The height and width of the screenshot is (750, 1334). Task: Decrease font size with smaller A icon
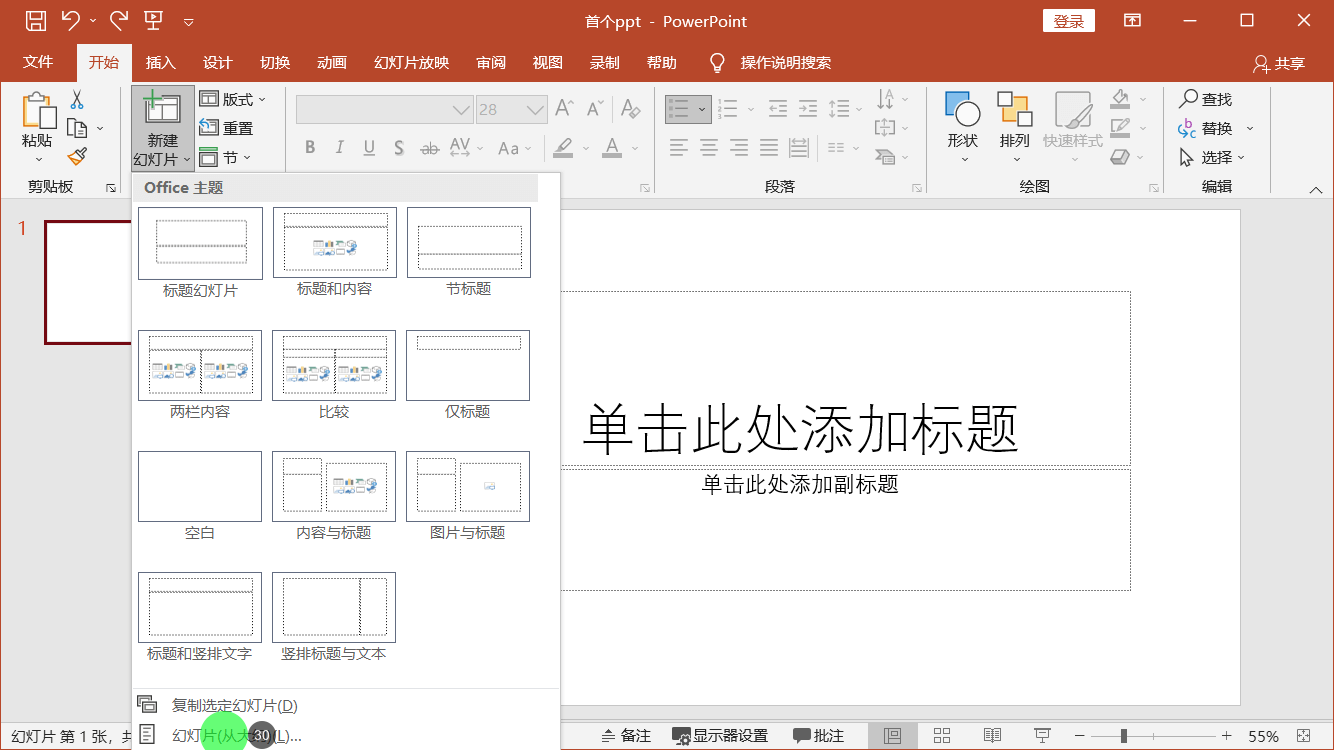pyautogui.click(x=595, y=109)
